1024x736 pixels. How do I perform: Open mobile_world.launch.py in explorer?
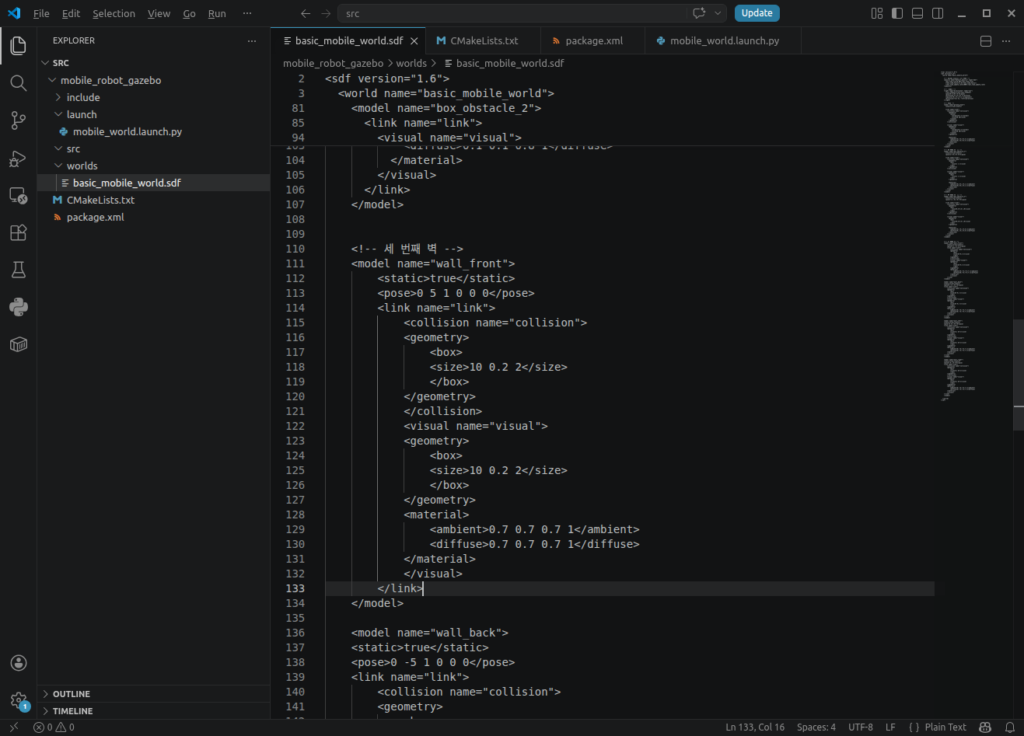[x=127, y=131]
